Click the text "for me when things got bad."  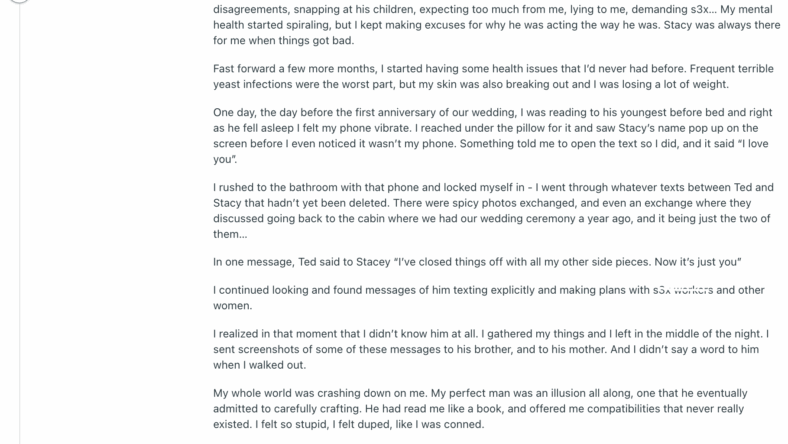(283, 41)
